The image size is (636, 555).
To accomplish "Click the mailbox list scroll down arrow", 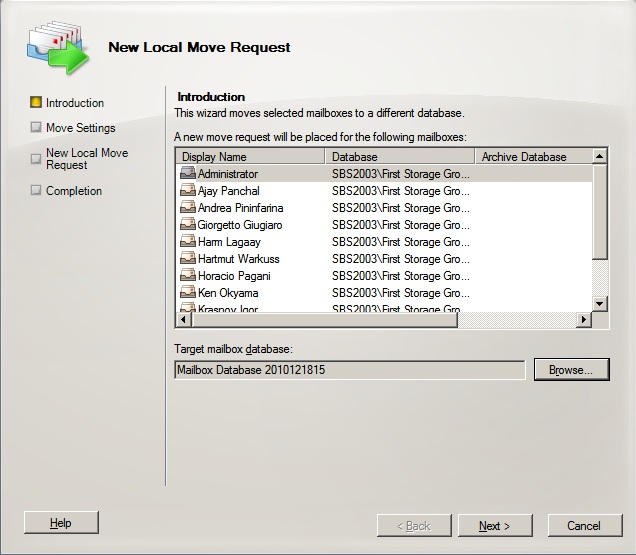I will point(599,303).
